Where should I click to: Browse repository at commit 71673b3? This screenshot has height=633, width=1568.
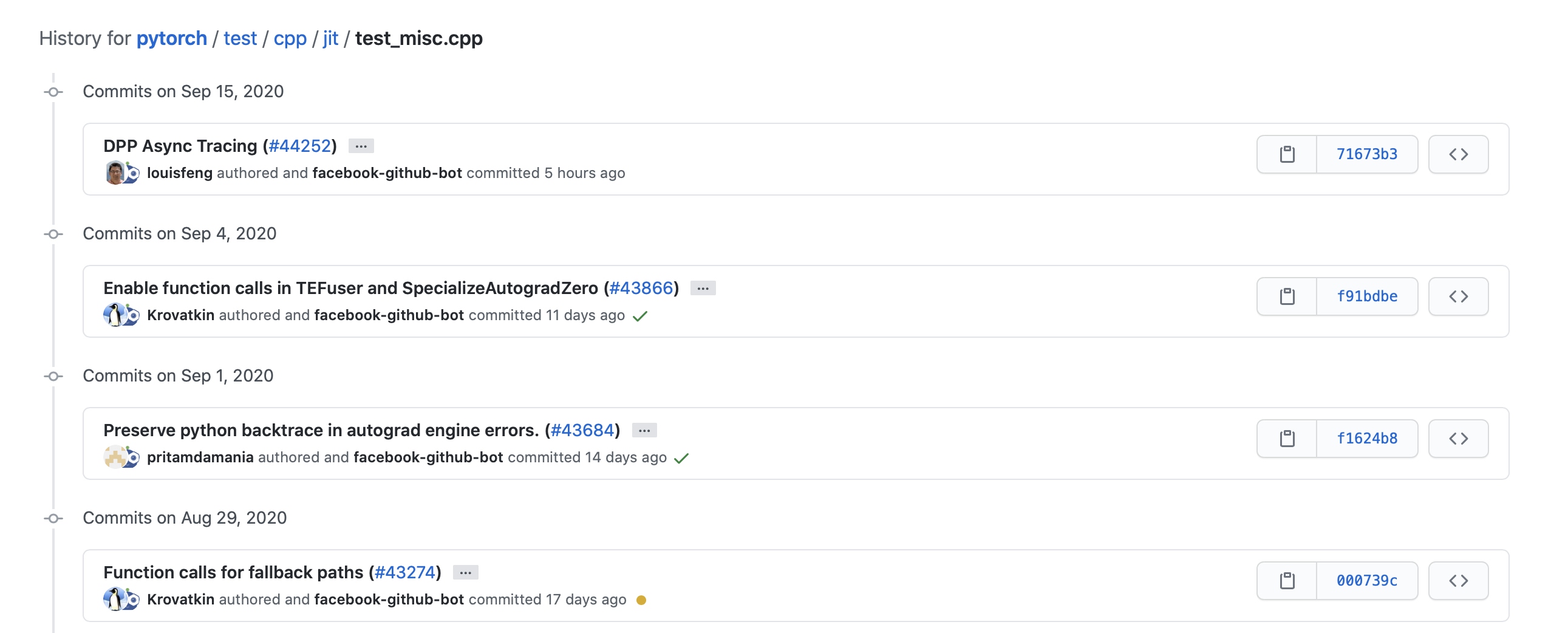(x=1459, y=154)
